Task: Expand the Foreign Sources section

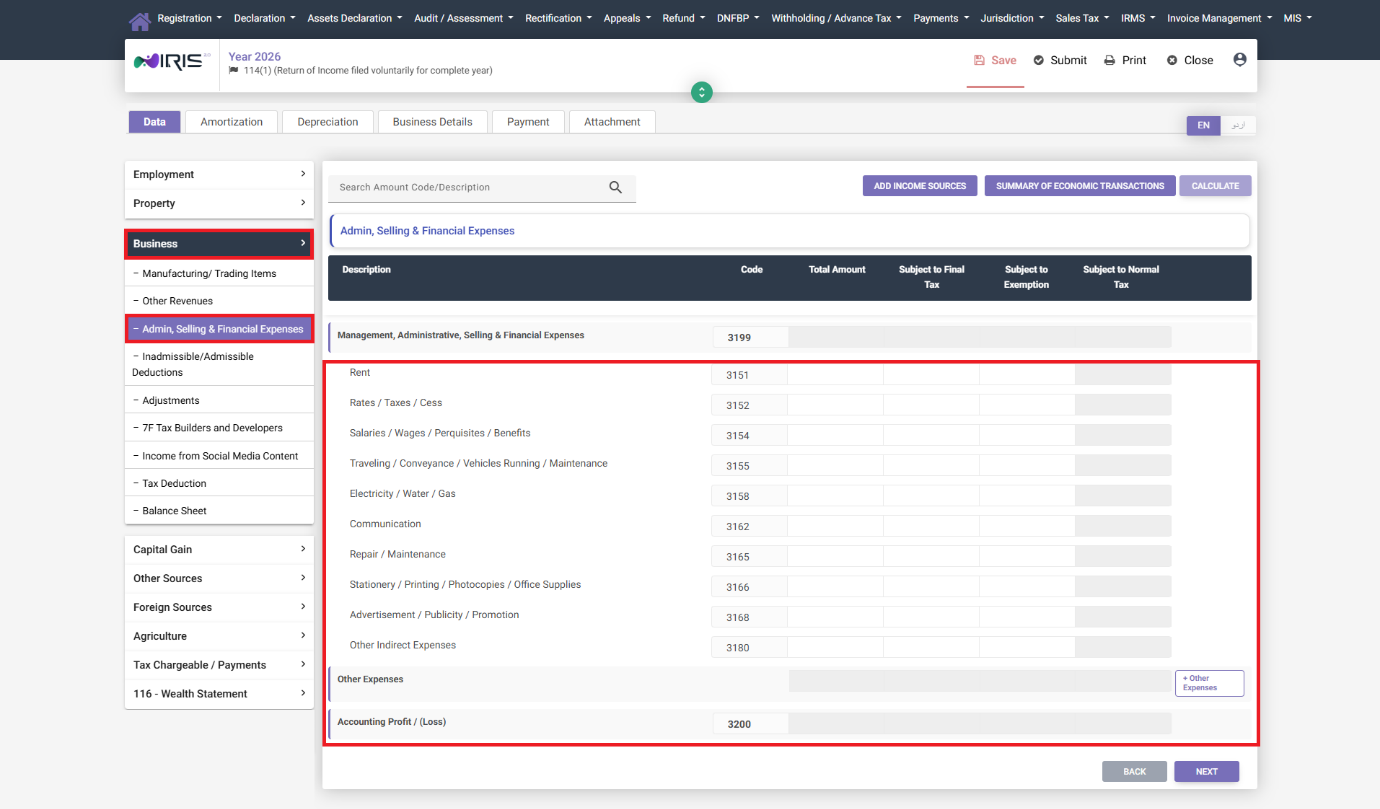Action: (x=219, y=607)
